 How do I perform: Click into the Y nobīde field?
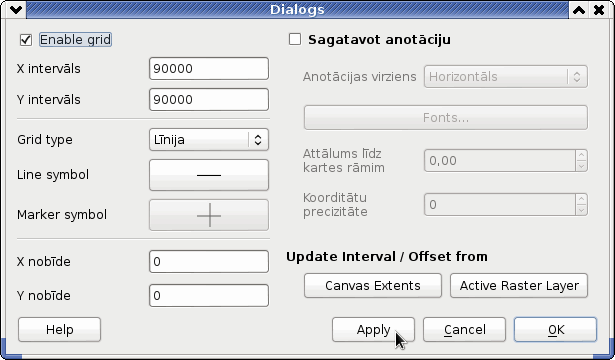pos(209,296)
